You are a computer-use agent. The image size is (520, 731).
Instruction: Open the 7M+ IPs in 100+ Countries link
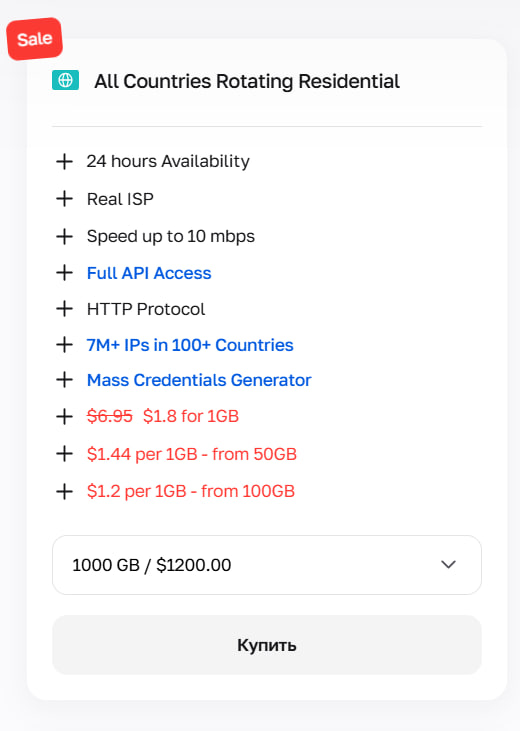point(190,345)
